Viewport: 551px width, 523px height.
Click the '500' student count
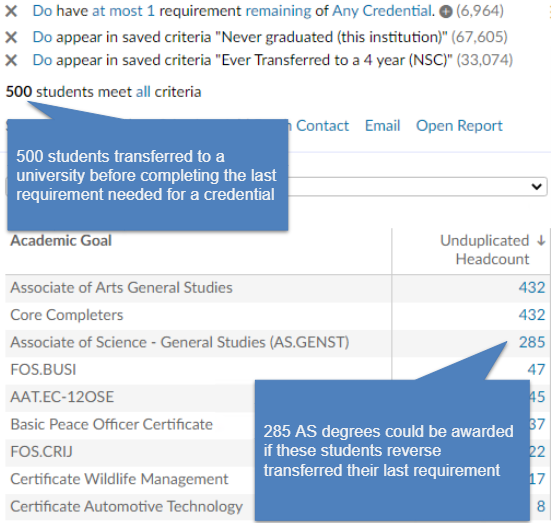click(19, 92)
